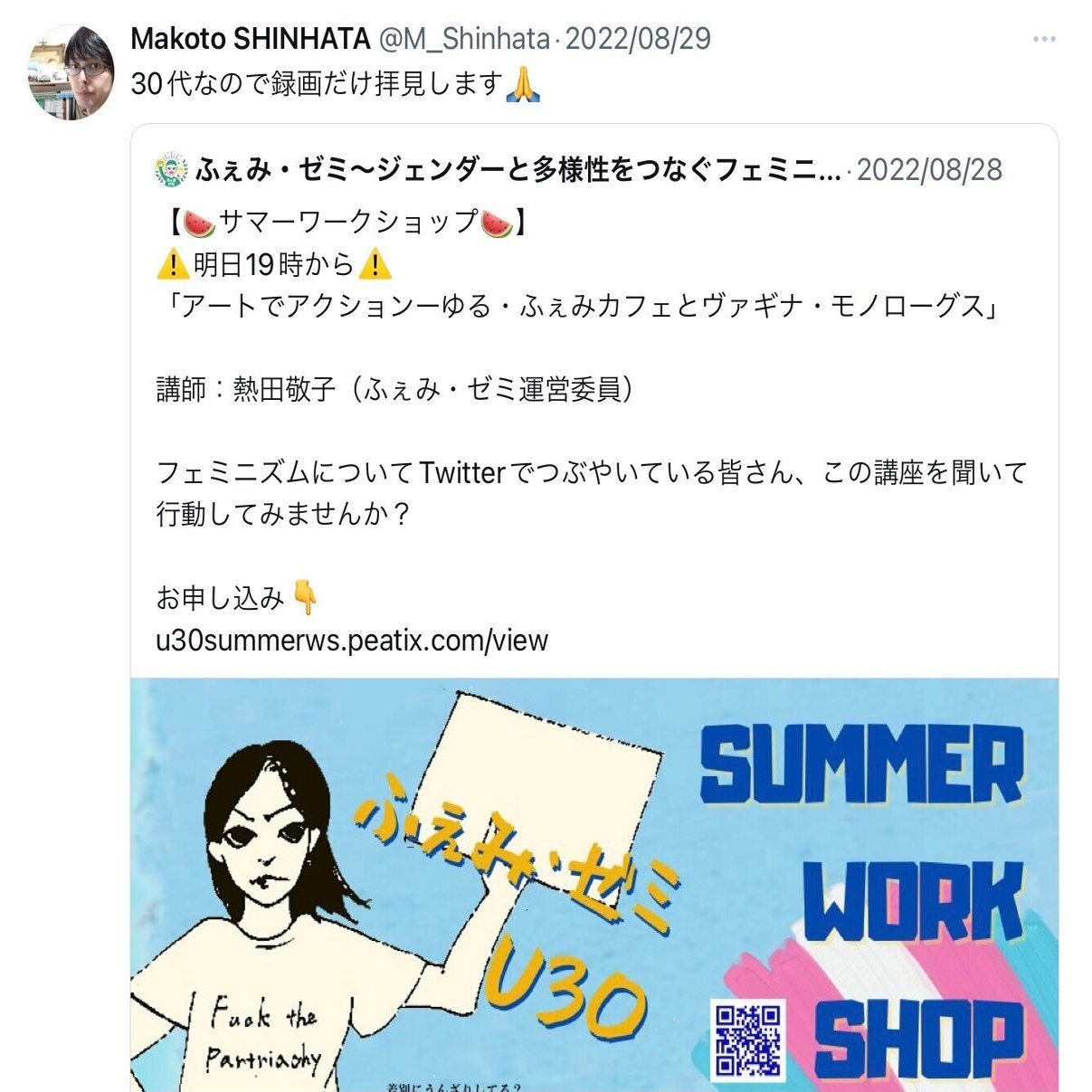Open the 2022/08/29 tweet timestamp
The height and width of the screenshot is (1092, 1092).
click(638, 39)
